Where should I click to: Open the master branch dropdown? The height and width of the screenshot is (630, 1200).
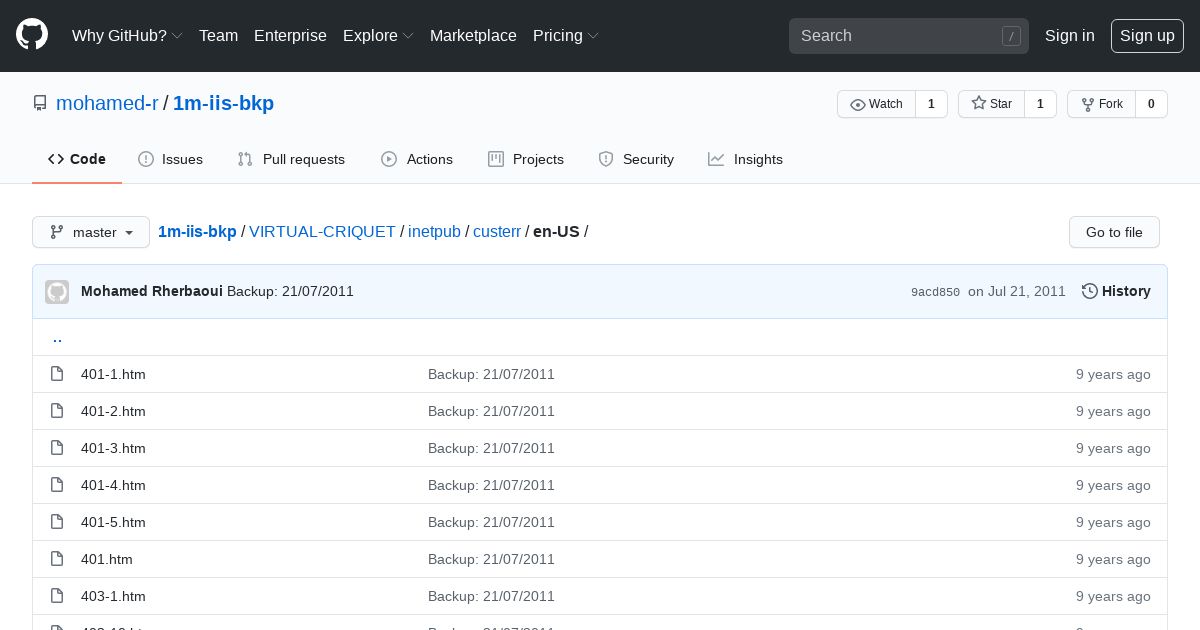click(91, 232)
